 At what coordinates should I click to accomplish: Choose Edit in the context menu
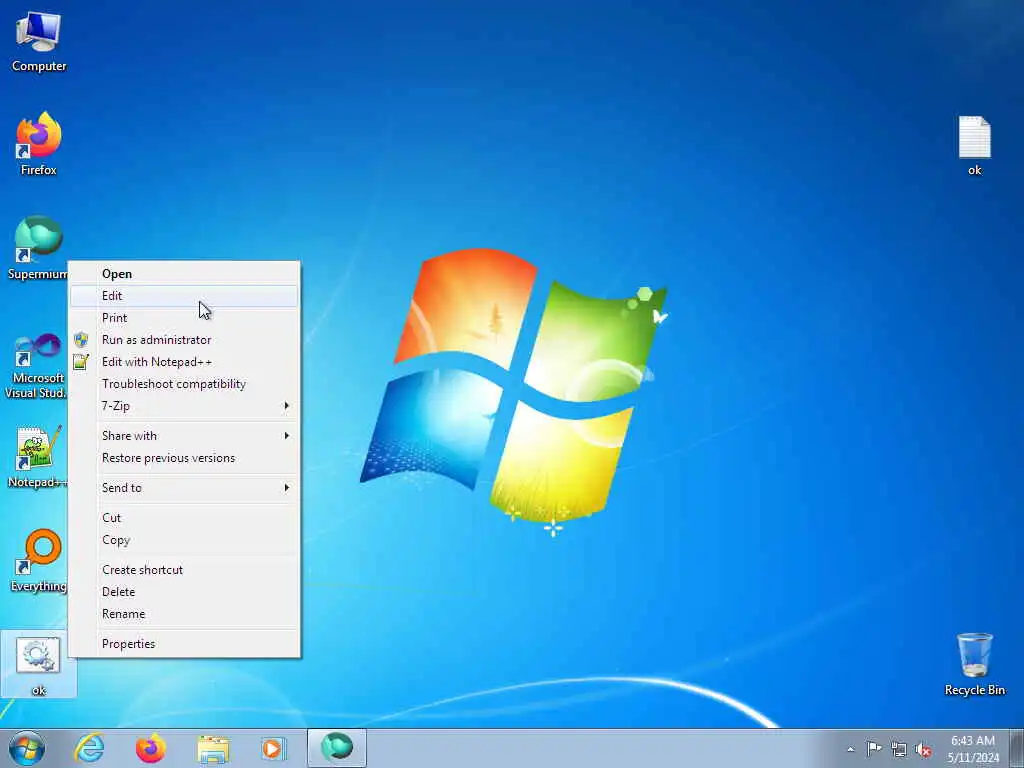pos(184,296)
